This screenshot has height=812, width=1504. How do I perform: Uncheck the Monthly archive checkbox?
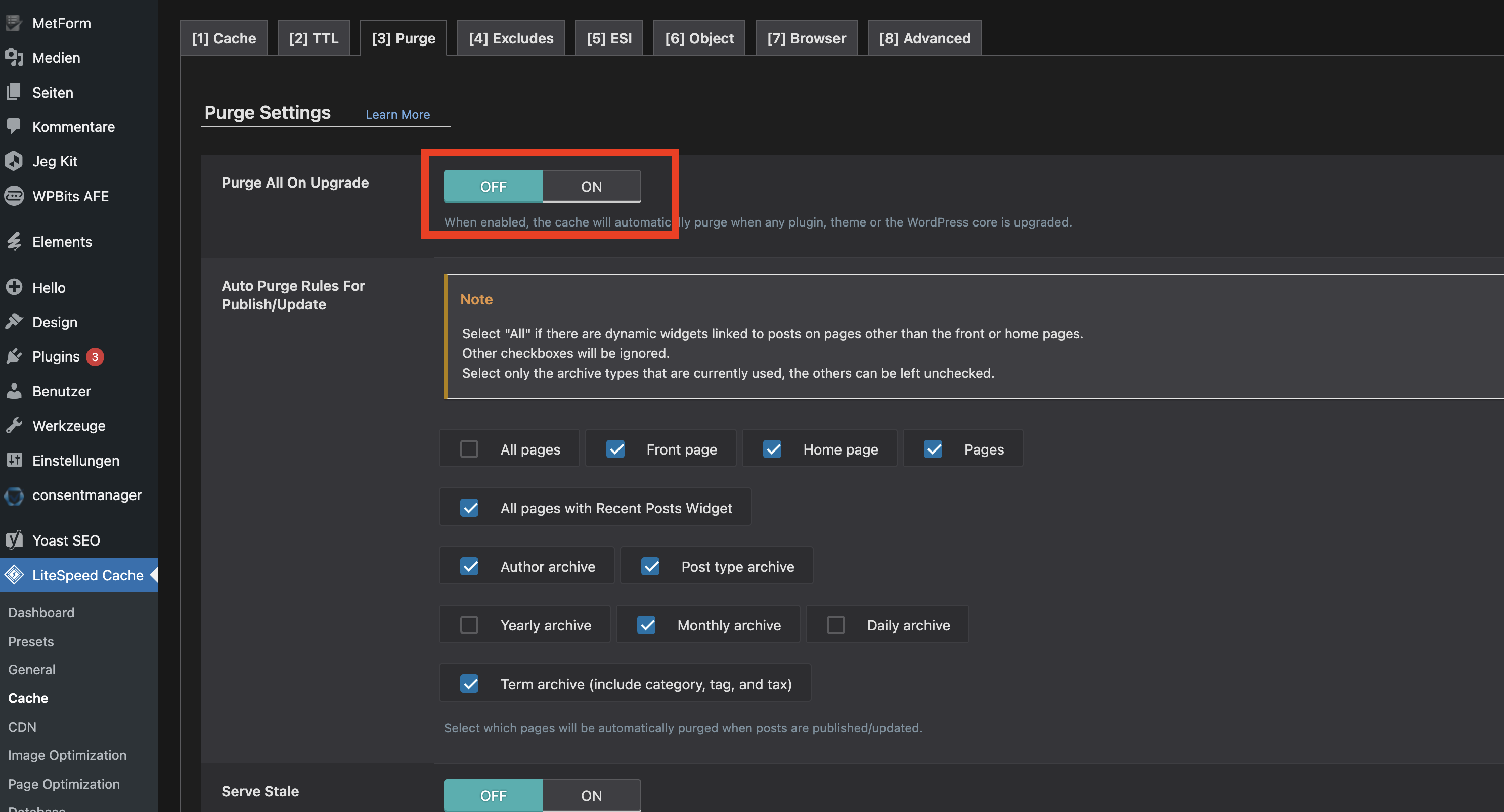pyautogui.click(x=646, y=625)
